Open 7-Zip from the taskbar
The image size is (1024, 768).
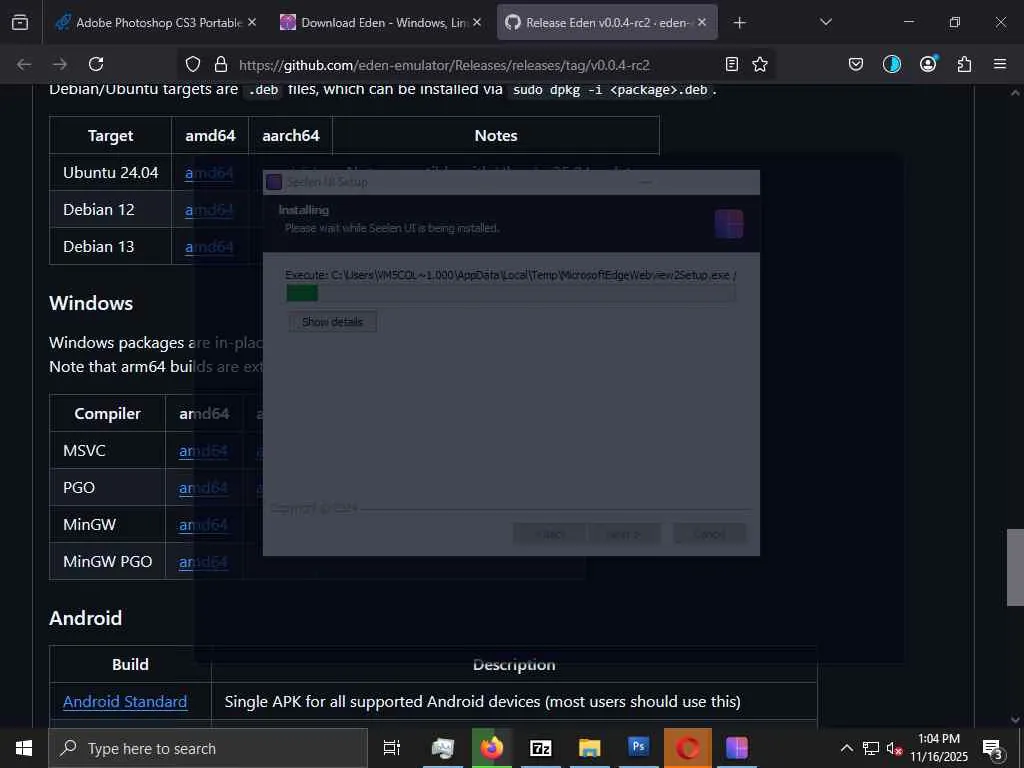541,748
